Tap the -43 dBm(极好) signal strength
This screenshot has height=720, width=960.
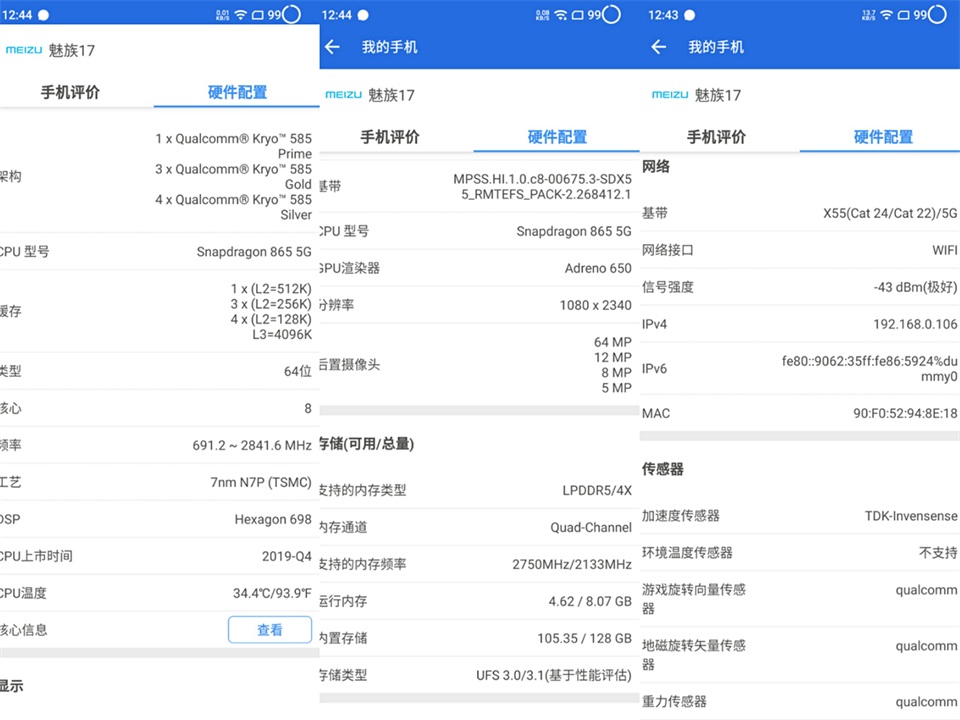(915, 287)
